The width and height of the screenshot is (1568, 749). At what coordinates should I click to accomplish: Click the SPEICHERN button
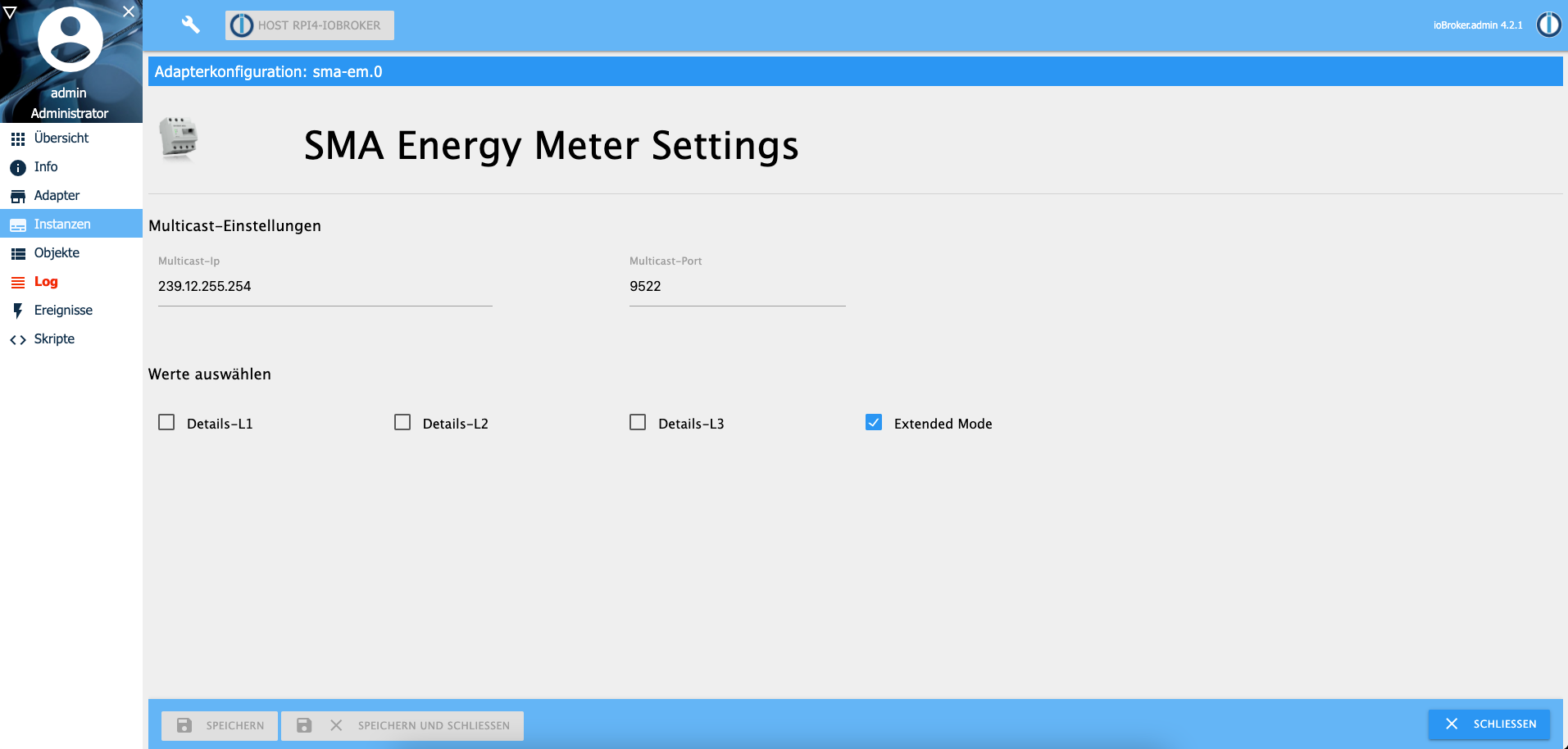pyautogui.click(x=220, y=725)
